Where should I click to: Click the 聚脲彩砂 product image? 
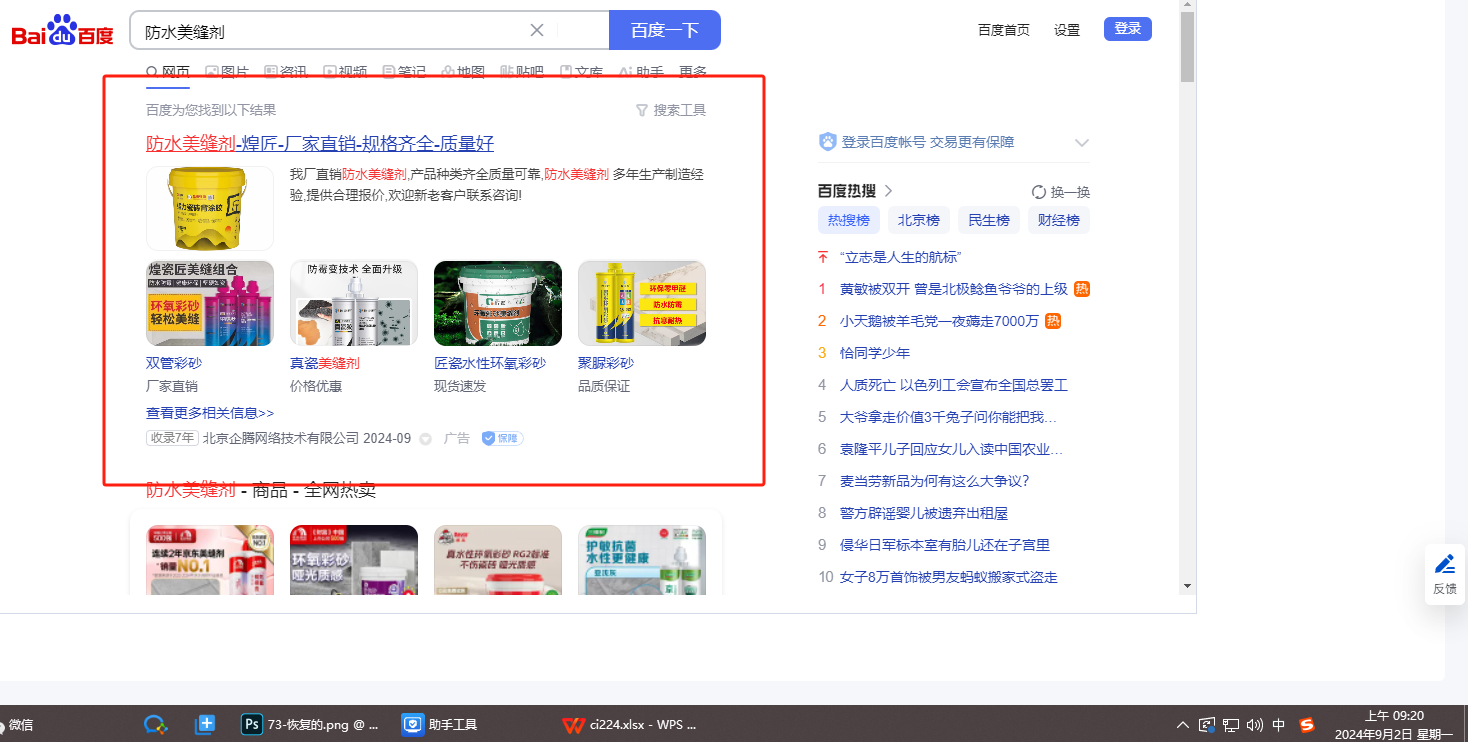click(x=642, y=303)
